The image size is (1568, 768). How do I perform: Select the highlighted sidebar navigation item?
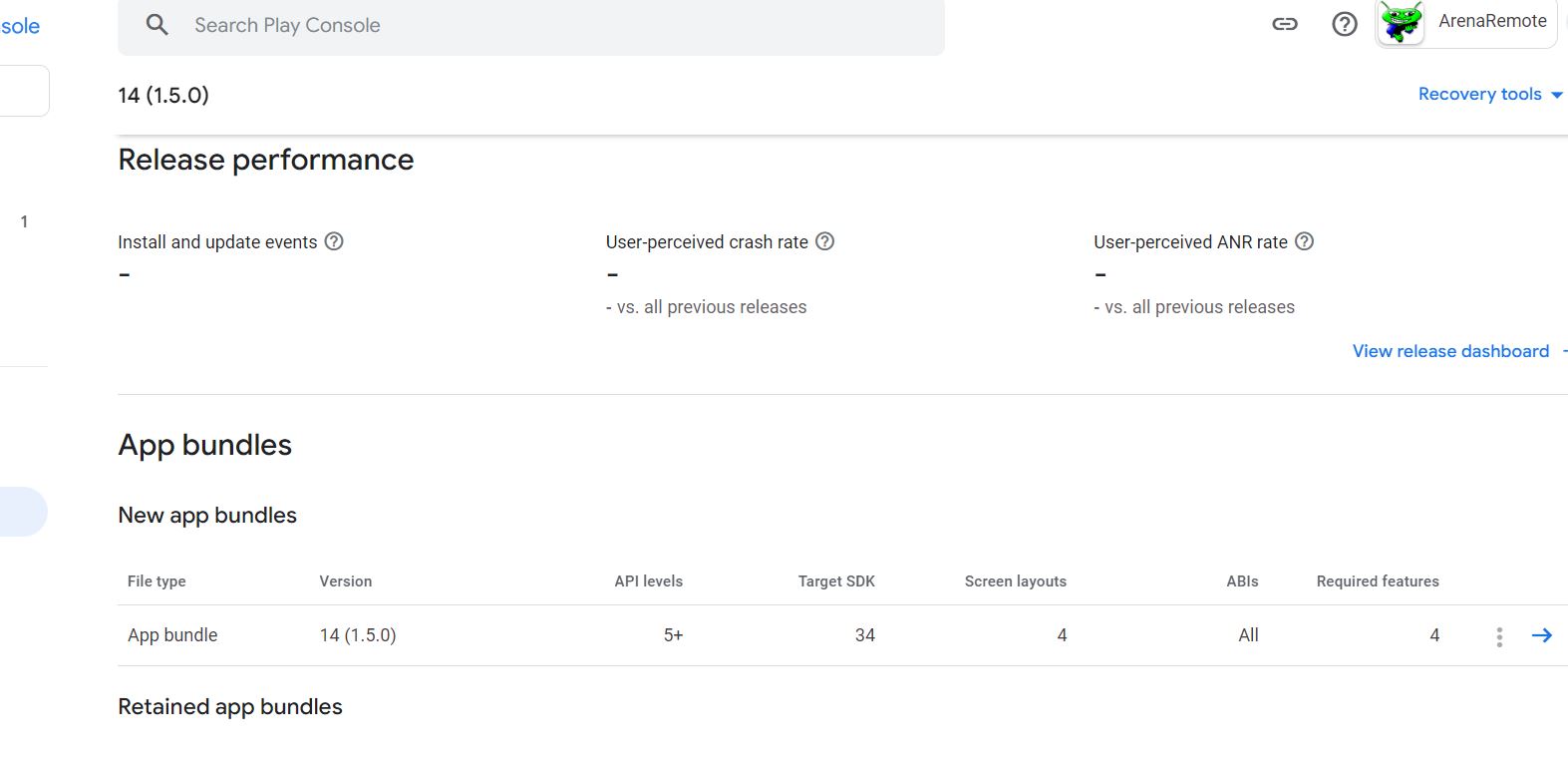pos(22,512)
